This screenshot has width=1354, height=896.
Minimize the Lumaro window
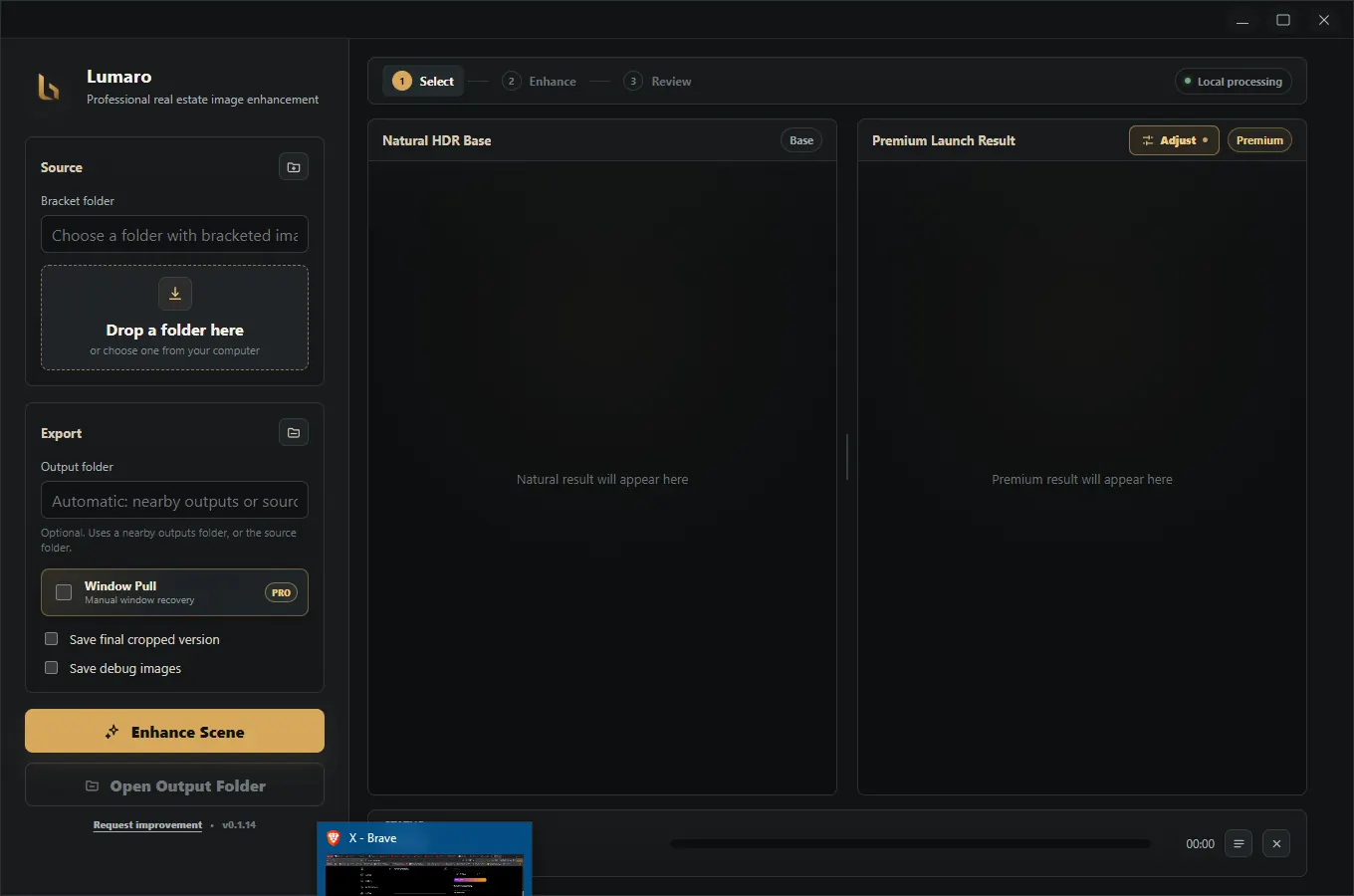pyautogui.click(x=1242, y=20)
